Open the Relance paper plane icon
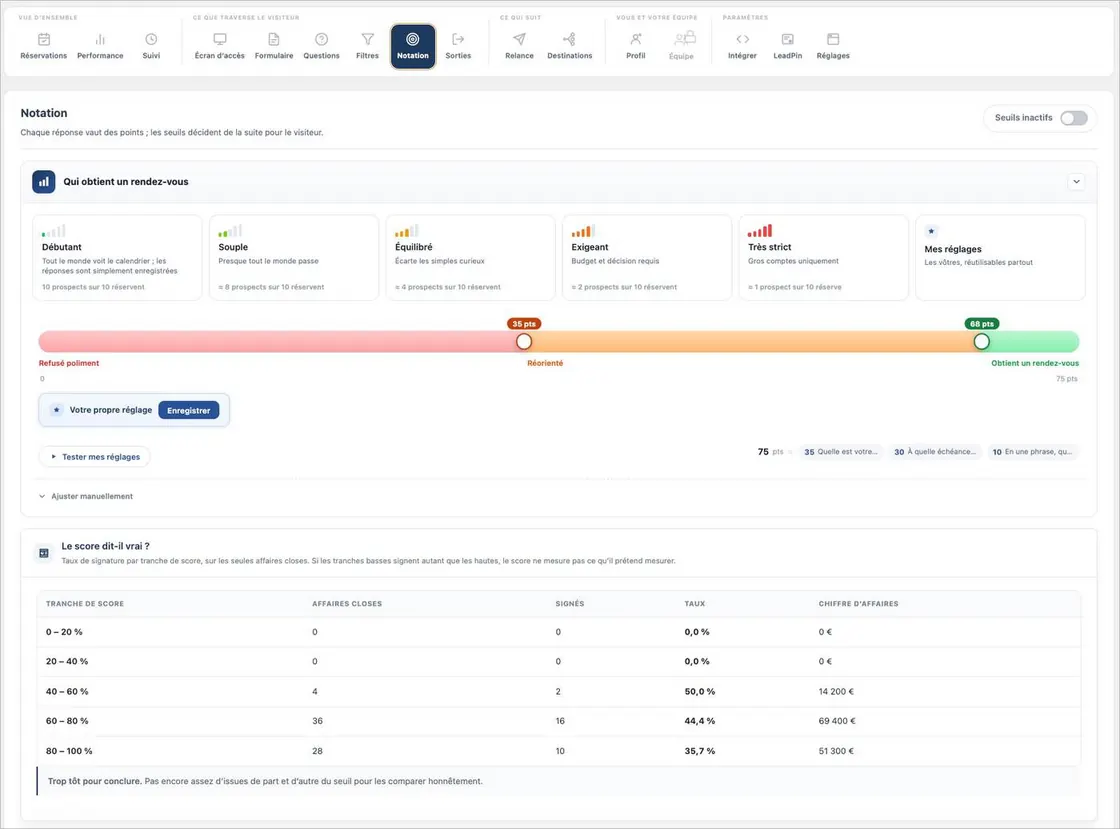Image resolution: width=1120 pixels, height=829 pixels. (519, 39)
